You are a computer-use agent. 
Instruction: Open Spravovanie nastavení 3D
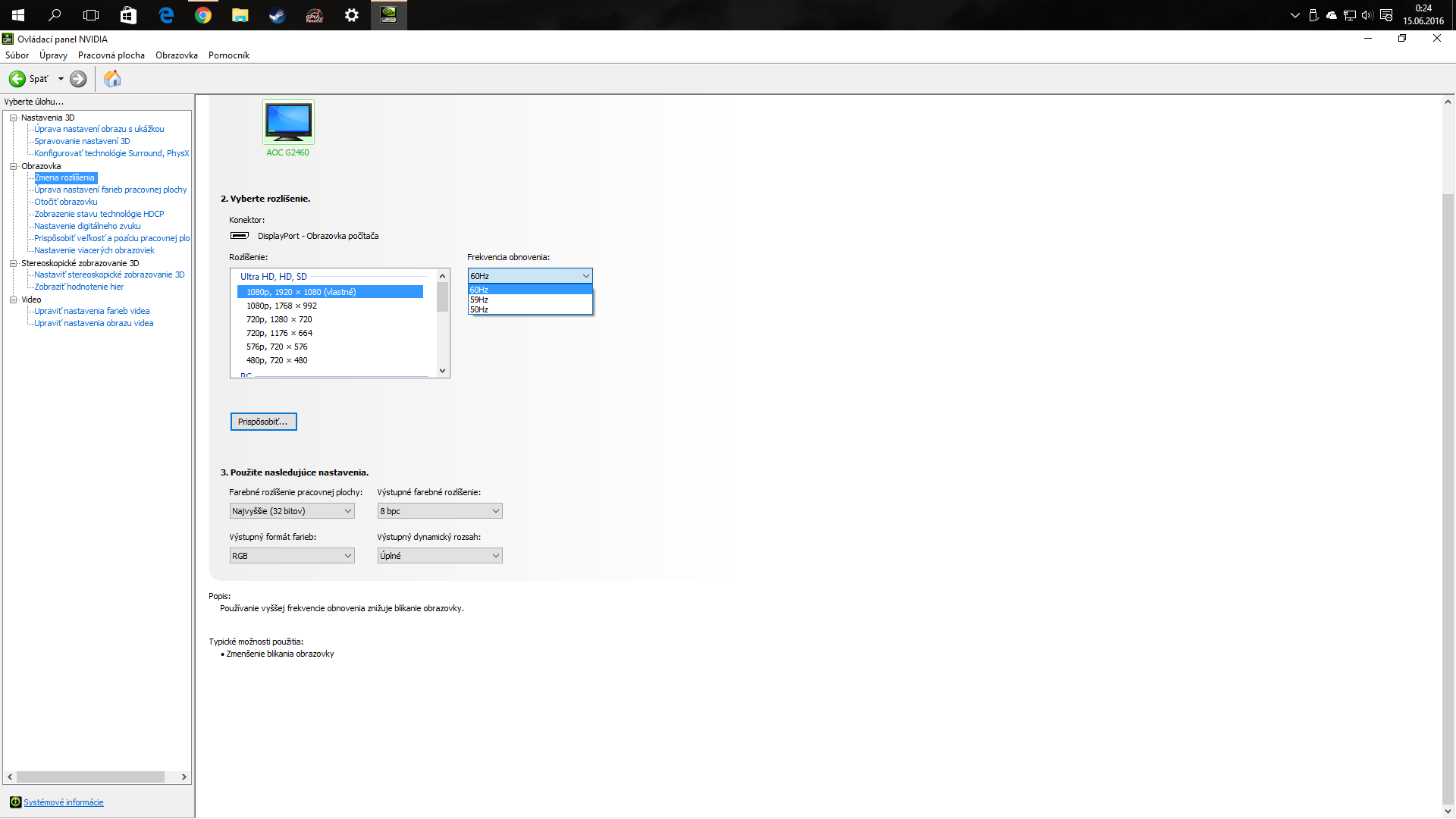click(82, 141)
